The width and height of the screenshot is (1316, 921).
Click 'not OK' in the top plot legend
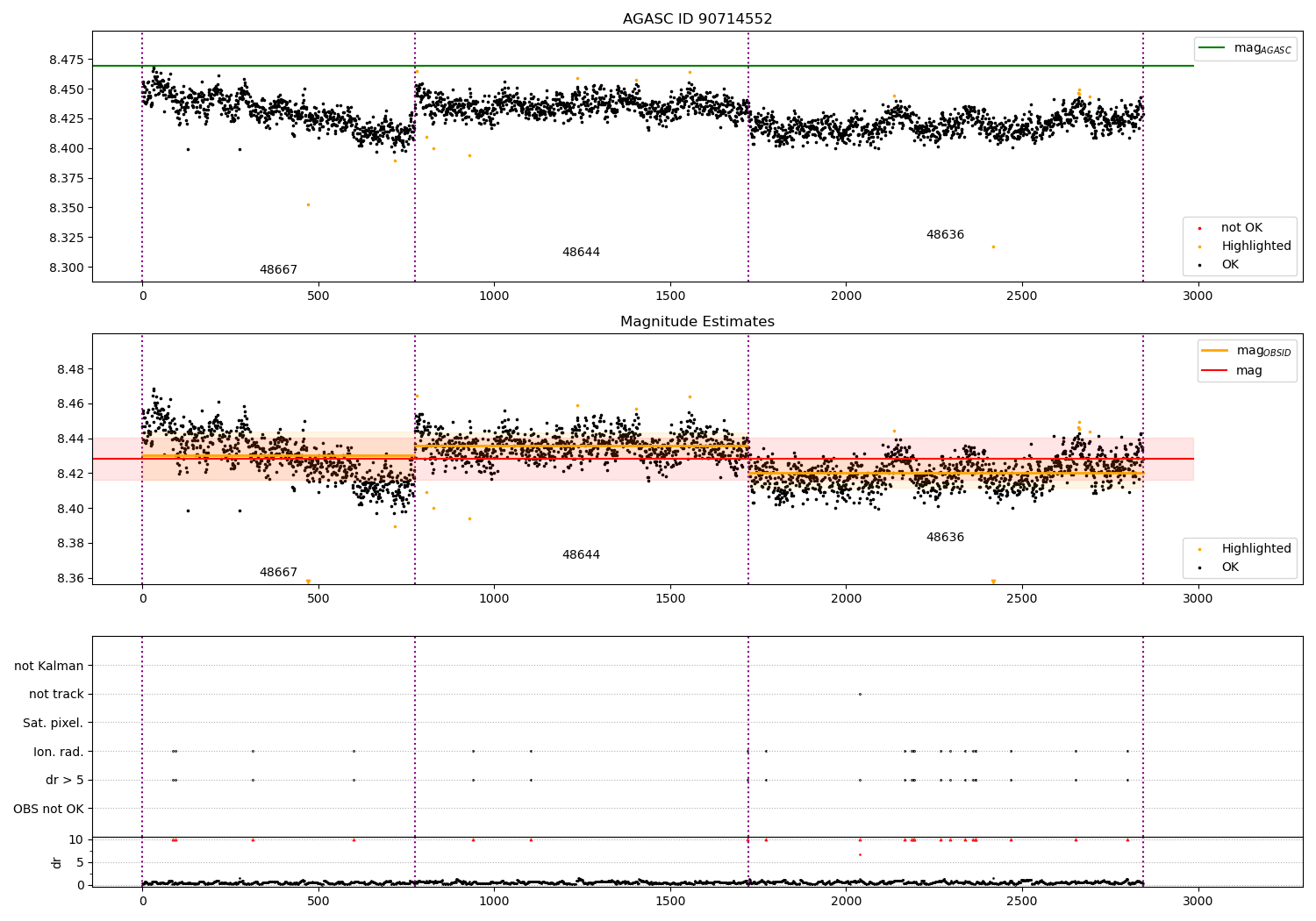pos(1241,228)
